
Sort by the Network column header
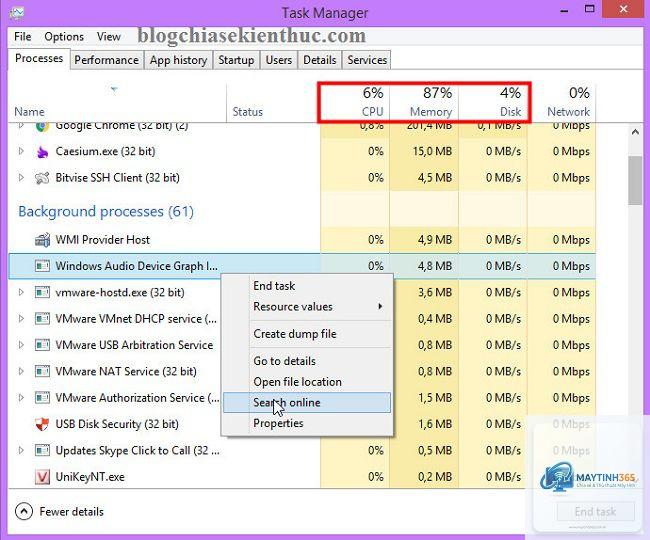click(563, 104)
